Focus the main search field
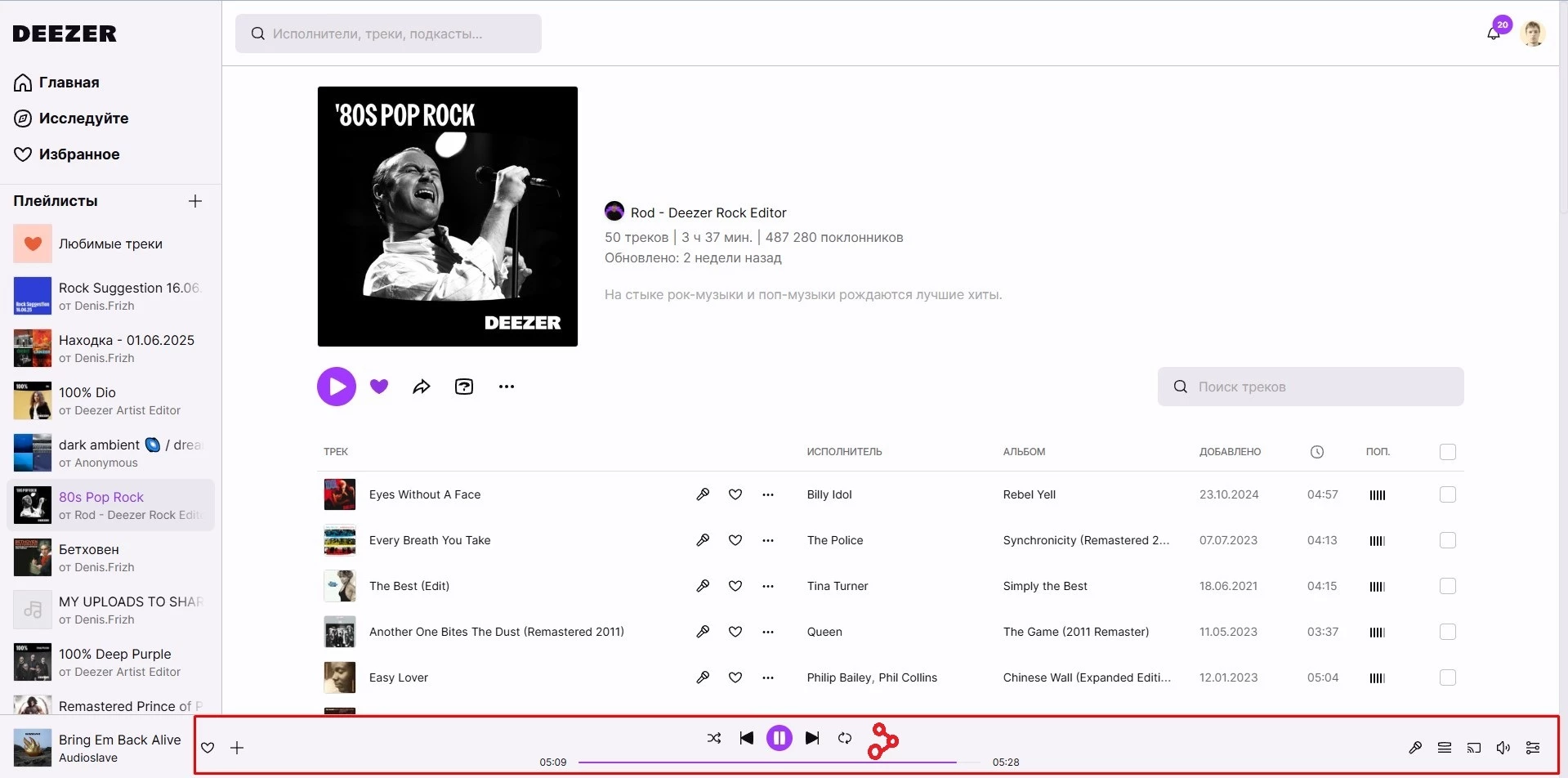 click(x=388, y=34)
